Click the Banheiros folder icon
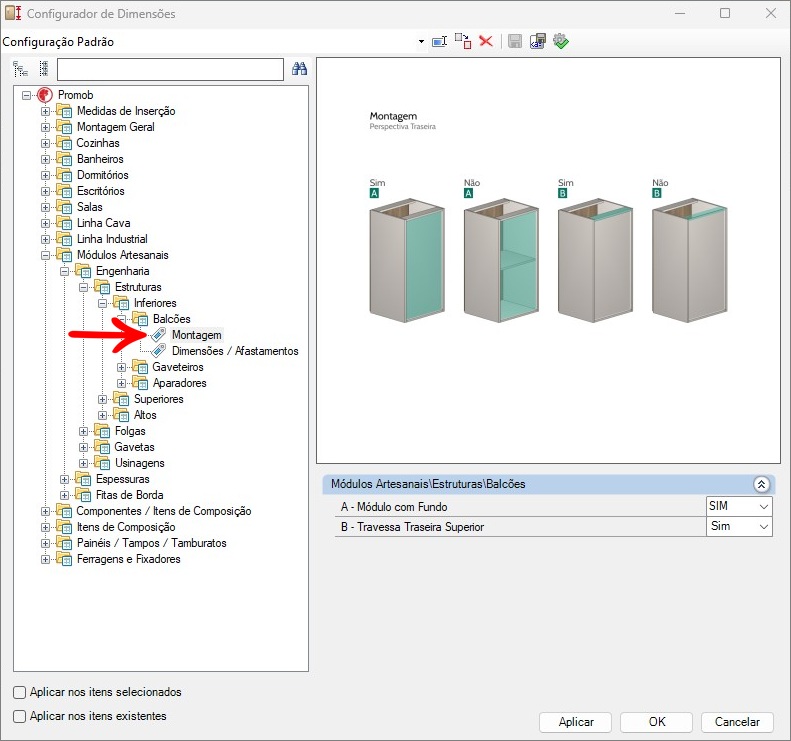This screenshot has width=791, height=741. click(64, 159)
